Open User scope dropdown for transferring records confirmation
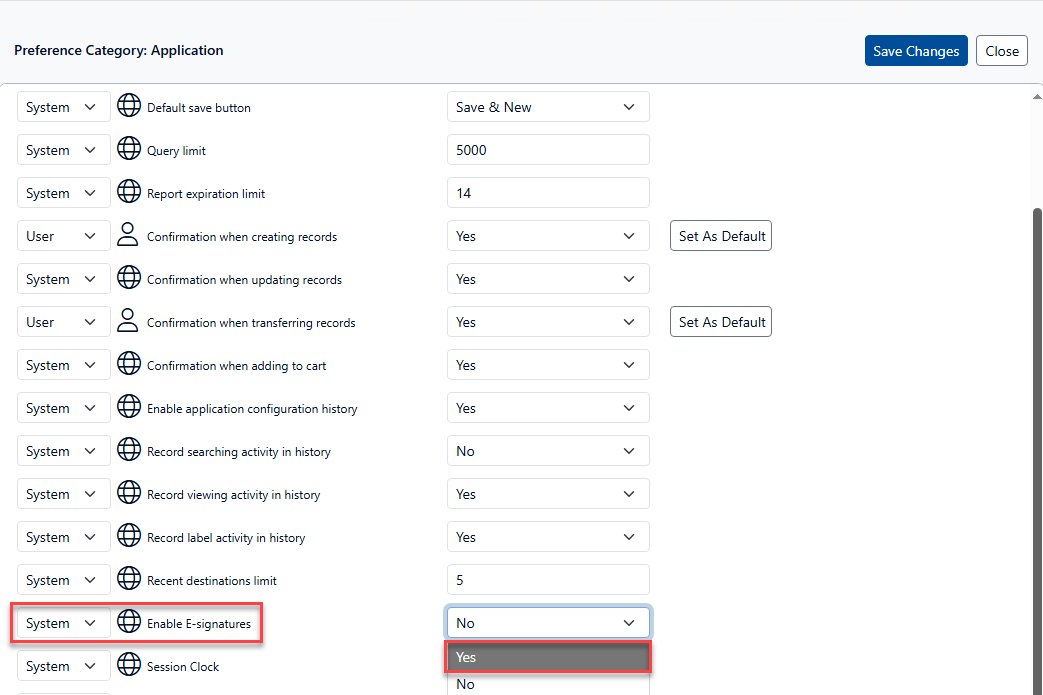 pos(64,322)
